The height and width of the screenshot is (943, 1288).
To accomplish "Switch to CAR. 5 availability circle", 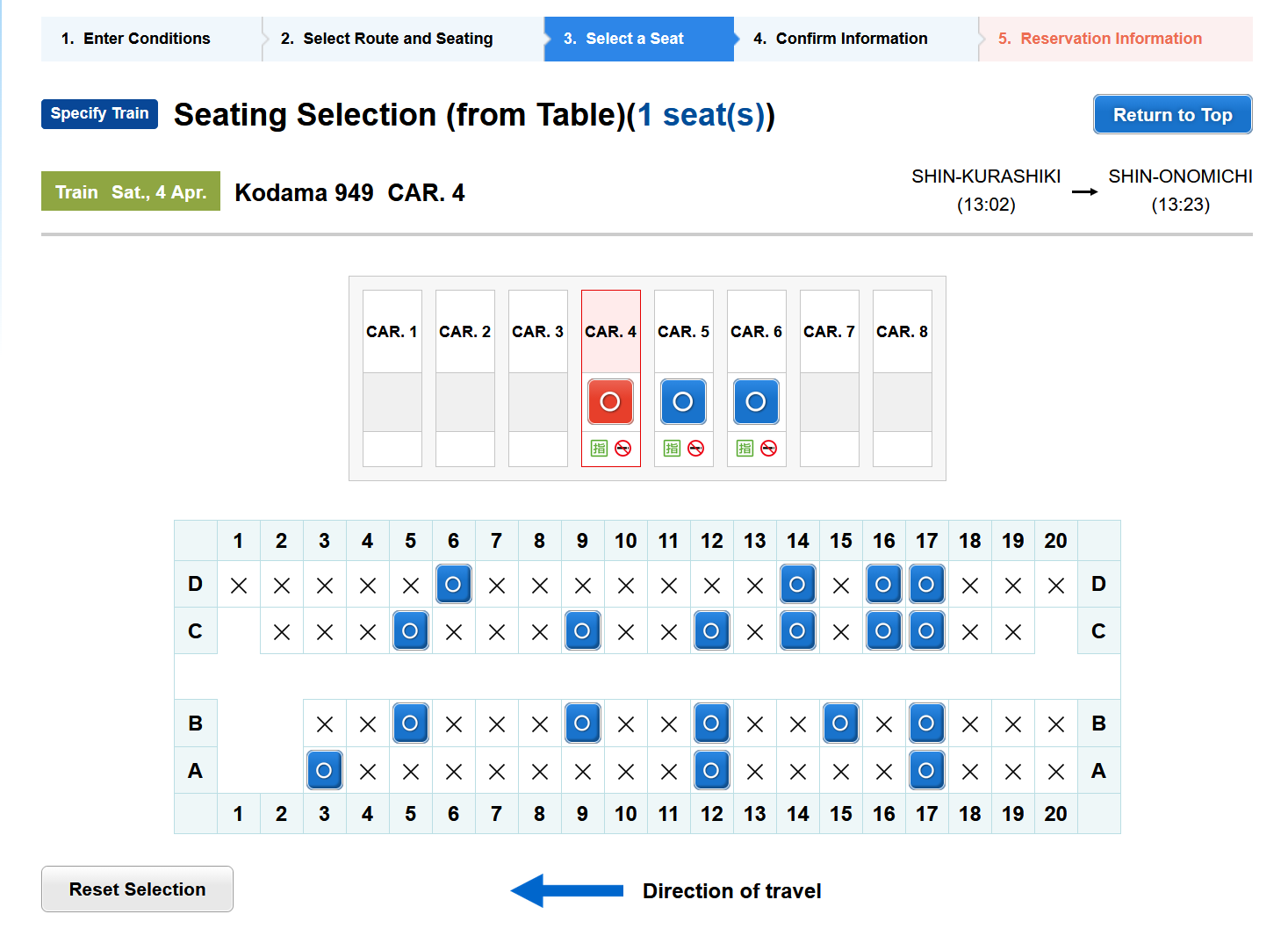I will (x=683, y=401).
